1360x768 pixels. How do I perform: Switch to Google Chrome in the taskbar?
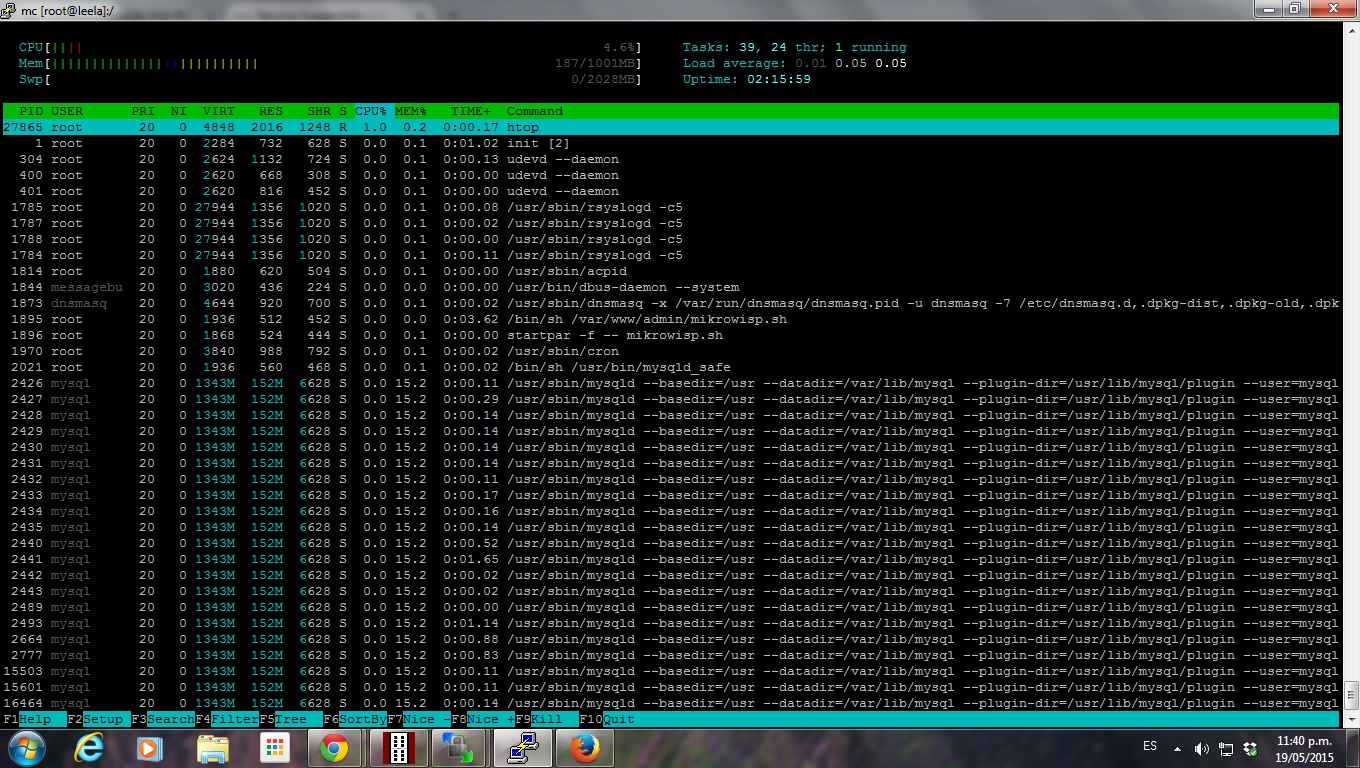tap(334, 748)
